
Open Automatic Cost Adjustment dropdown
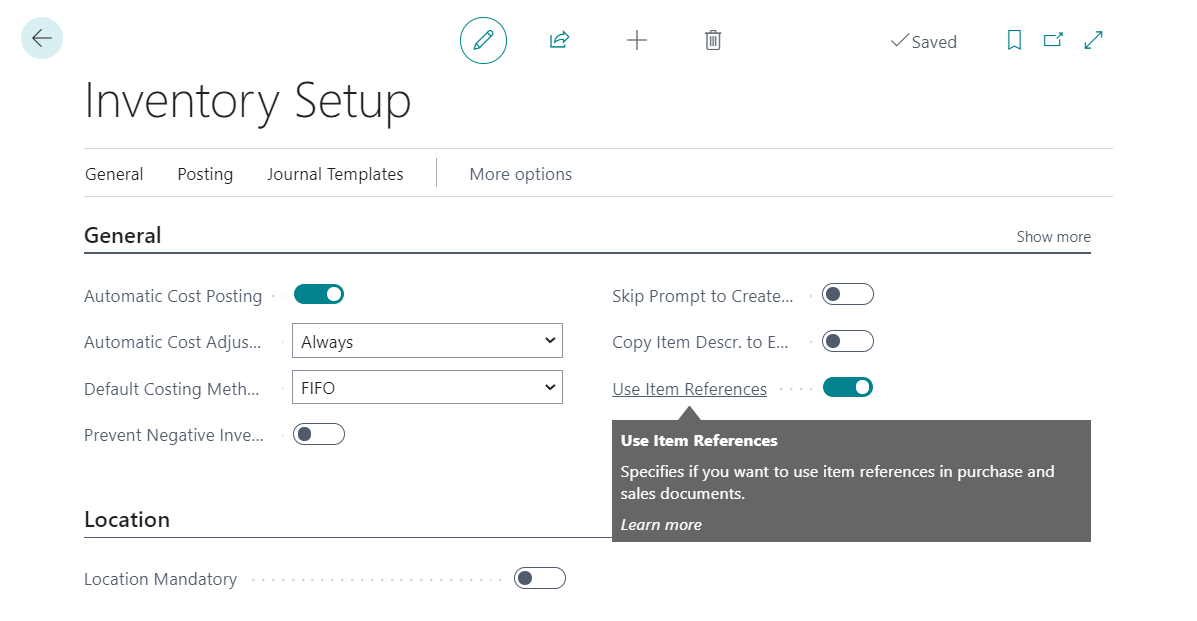428,341
